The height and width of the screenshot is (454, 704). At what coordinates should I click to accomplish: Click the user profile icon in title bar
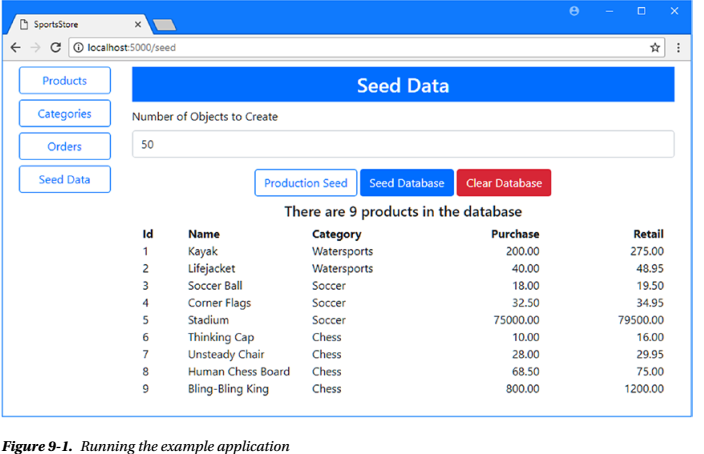point(574,11)
